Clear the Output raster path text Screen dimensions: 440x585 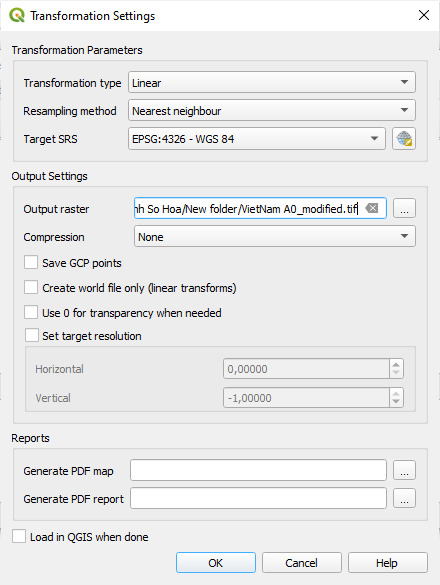[x=372, y=208]
